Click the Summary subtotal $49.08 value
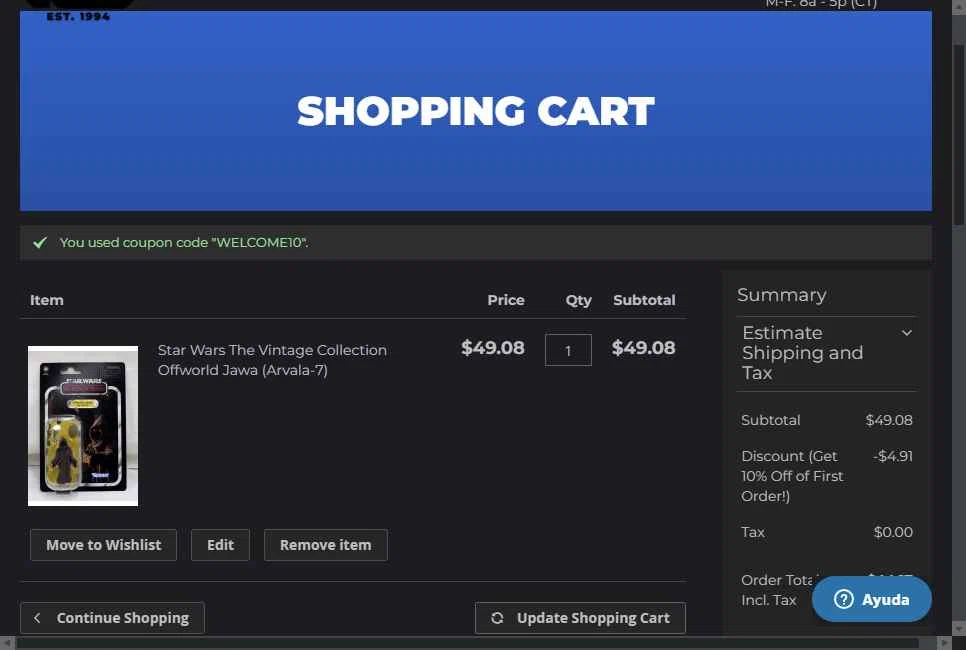Screen dimensions: 966x650 coord(889,420)
